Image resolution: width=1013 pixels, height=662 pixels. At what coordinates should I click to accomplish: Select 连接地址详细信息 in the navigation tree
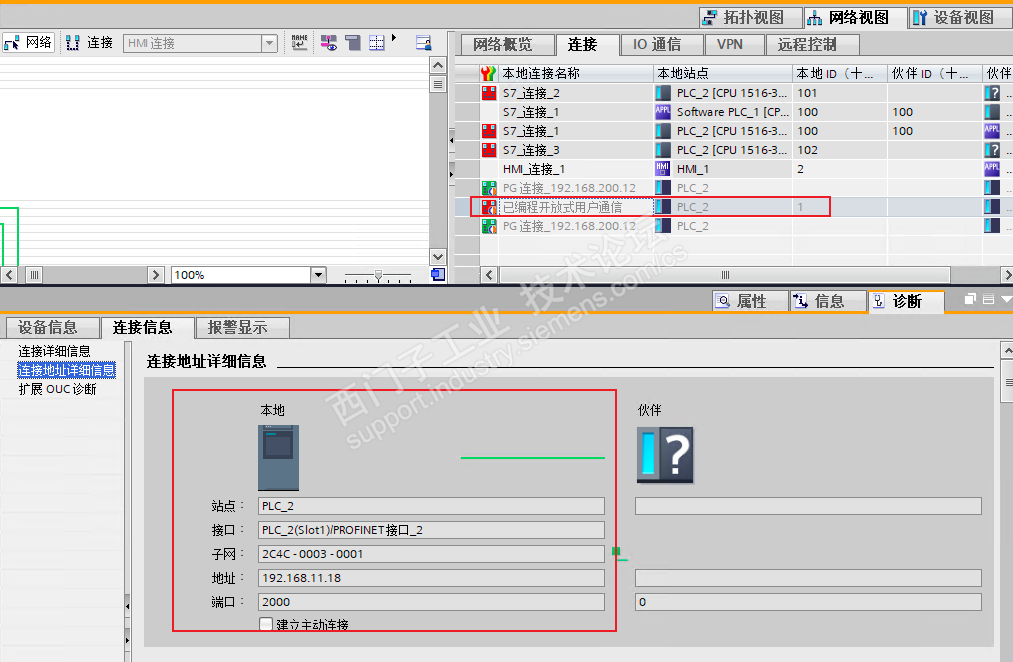[x=67, y=370]
